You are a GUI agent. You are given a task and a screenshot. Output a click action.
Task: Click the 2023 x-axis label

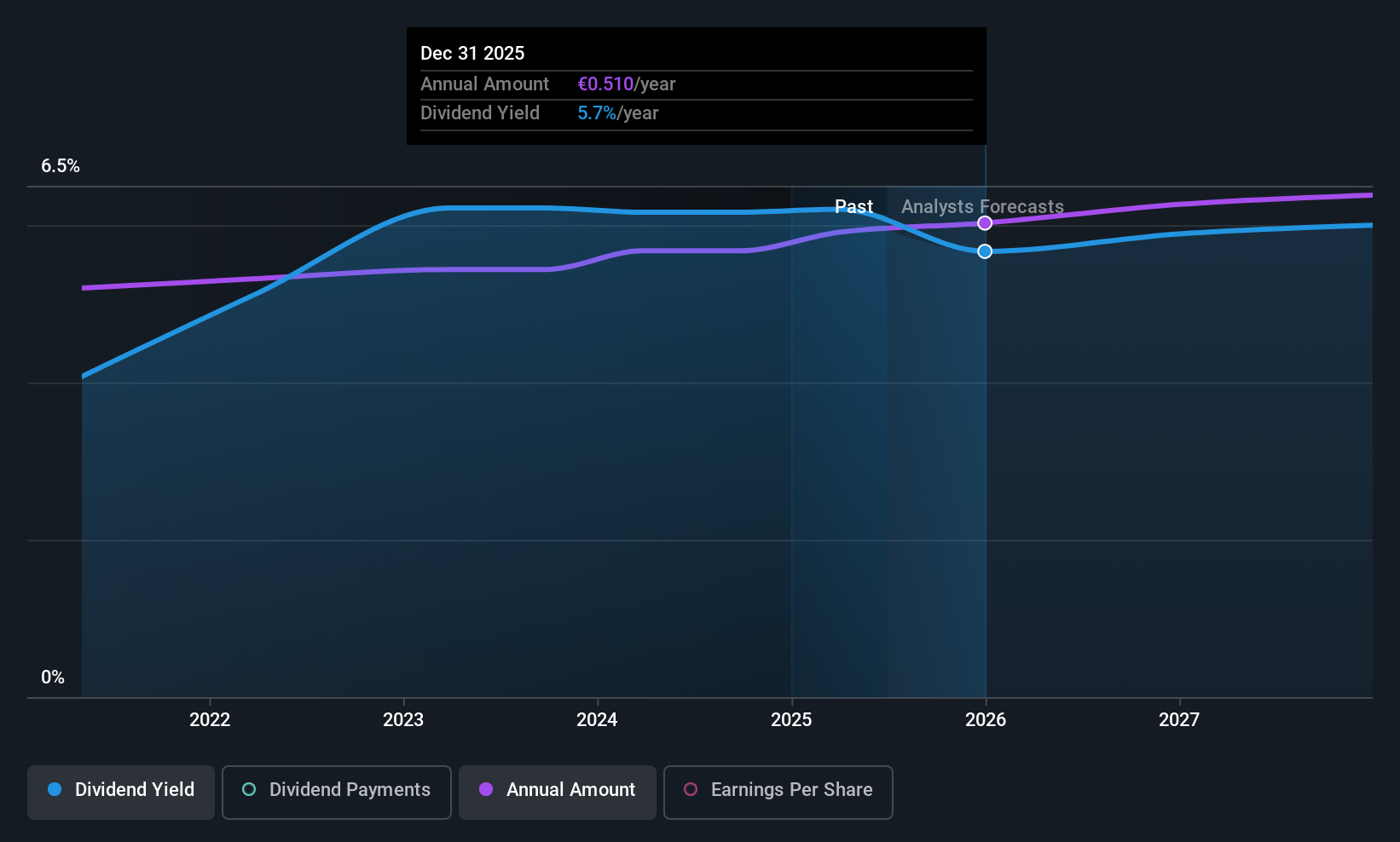(403, 720)
